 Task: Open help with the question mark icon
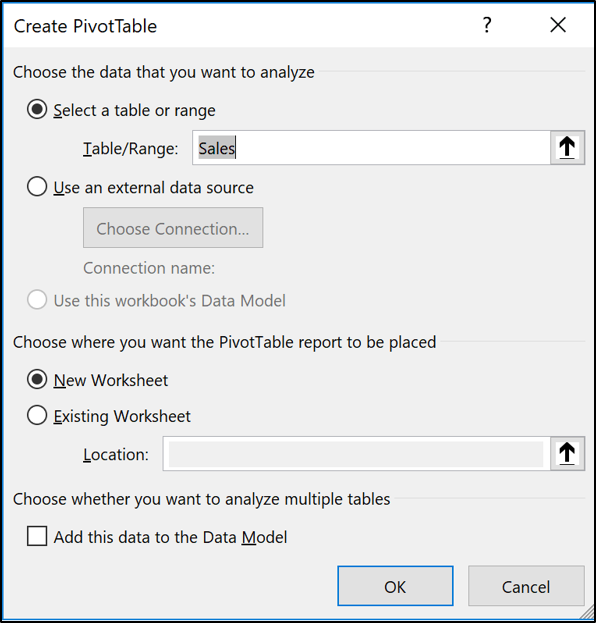(x=487, y=25)
